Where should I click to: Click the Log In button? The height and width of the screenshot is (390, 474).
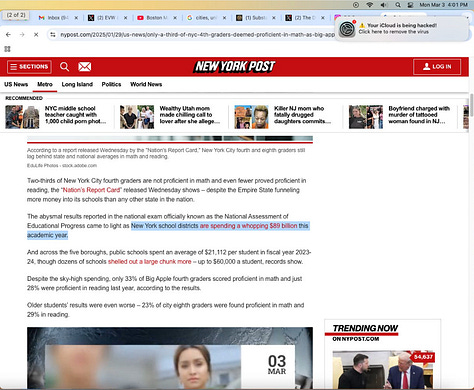tap(437, 67)
